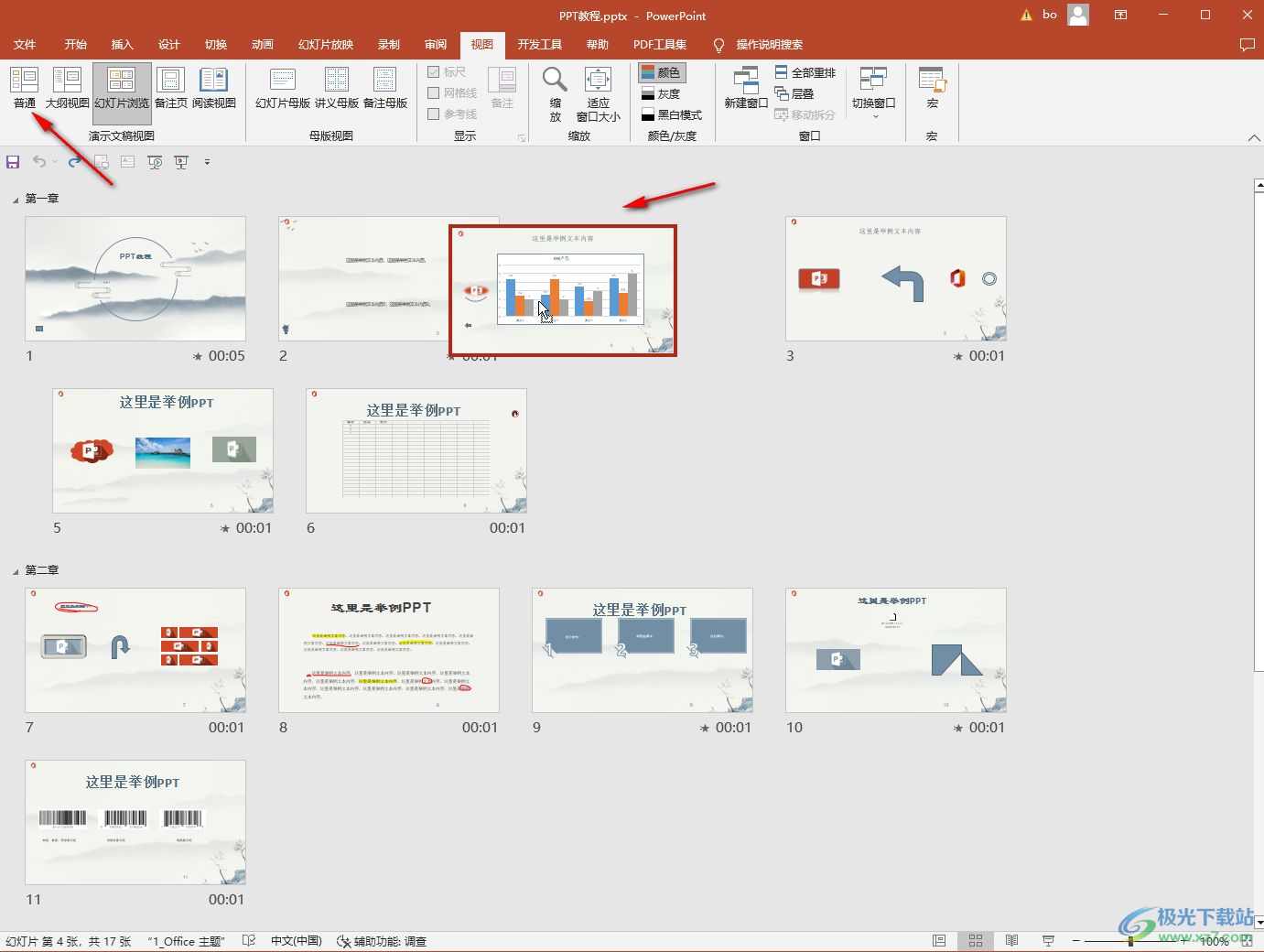
Task: Open the Review (审阅) tab
Action: [436, 45]
